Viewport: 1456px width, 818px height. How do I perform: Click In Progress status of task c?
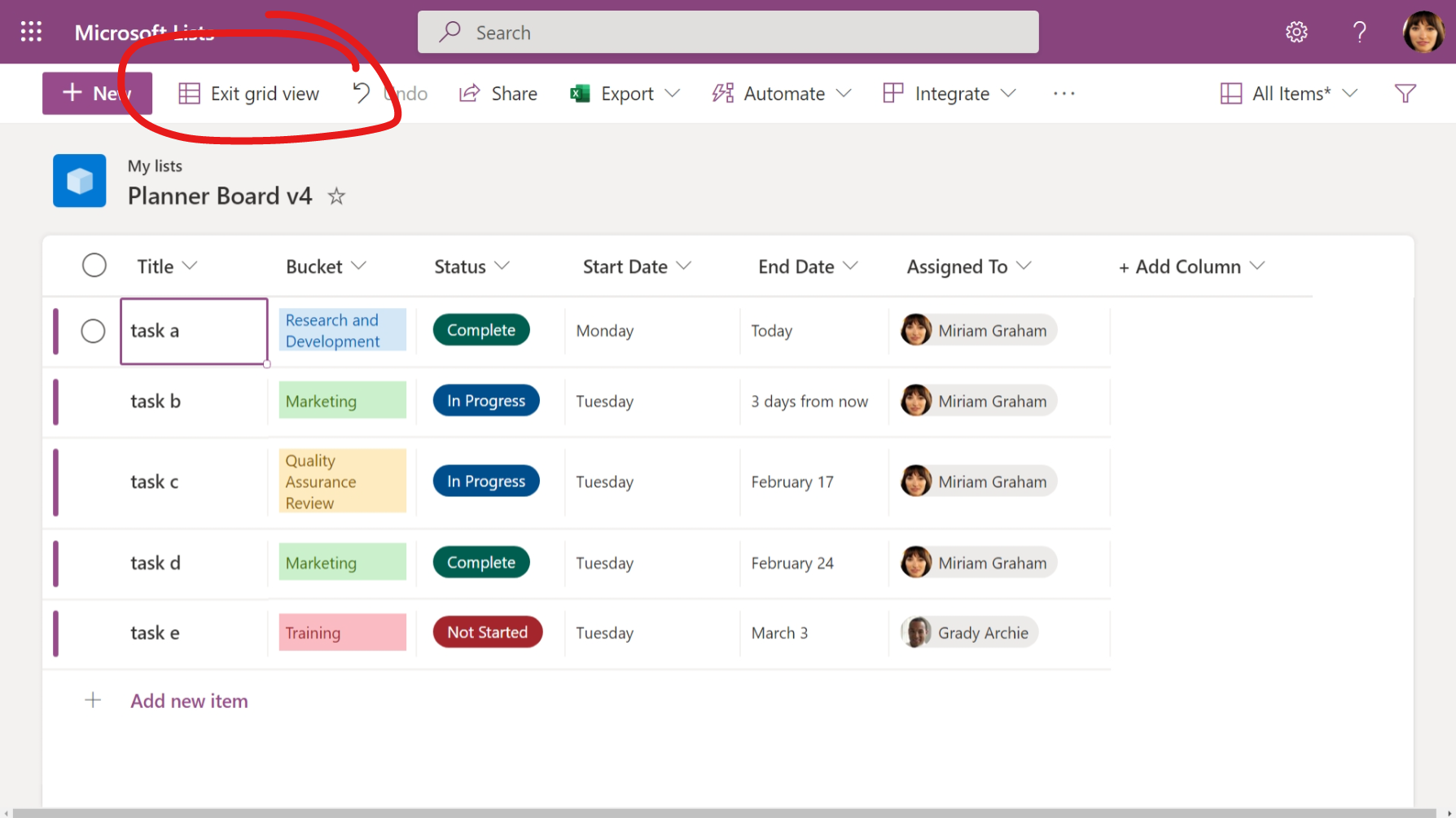point(486,481)
